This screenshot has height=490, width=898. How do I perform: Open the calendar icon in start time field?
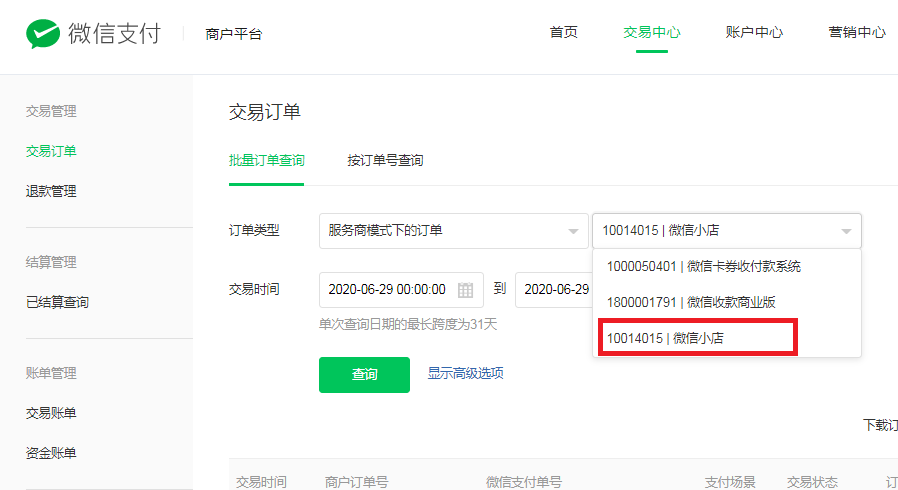pos(466,290)
